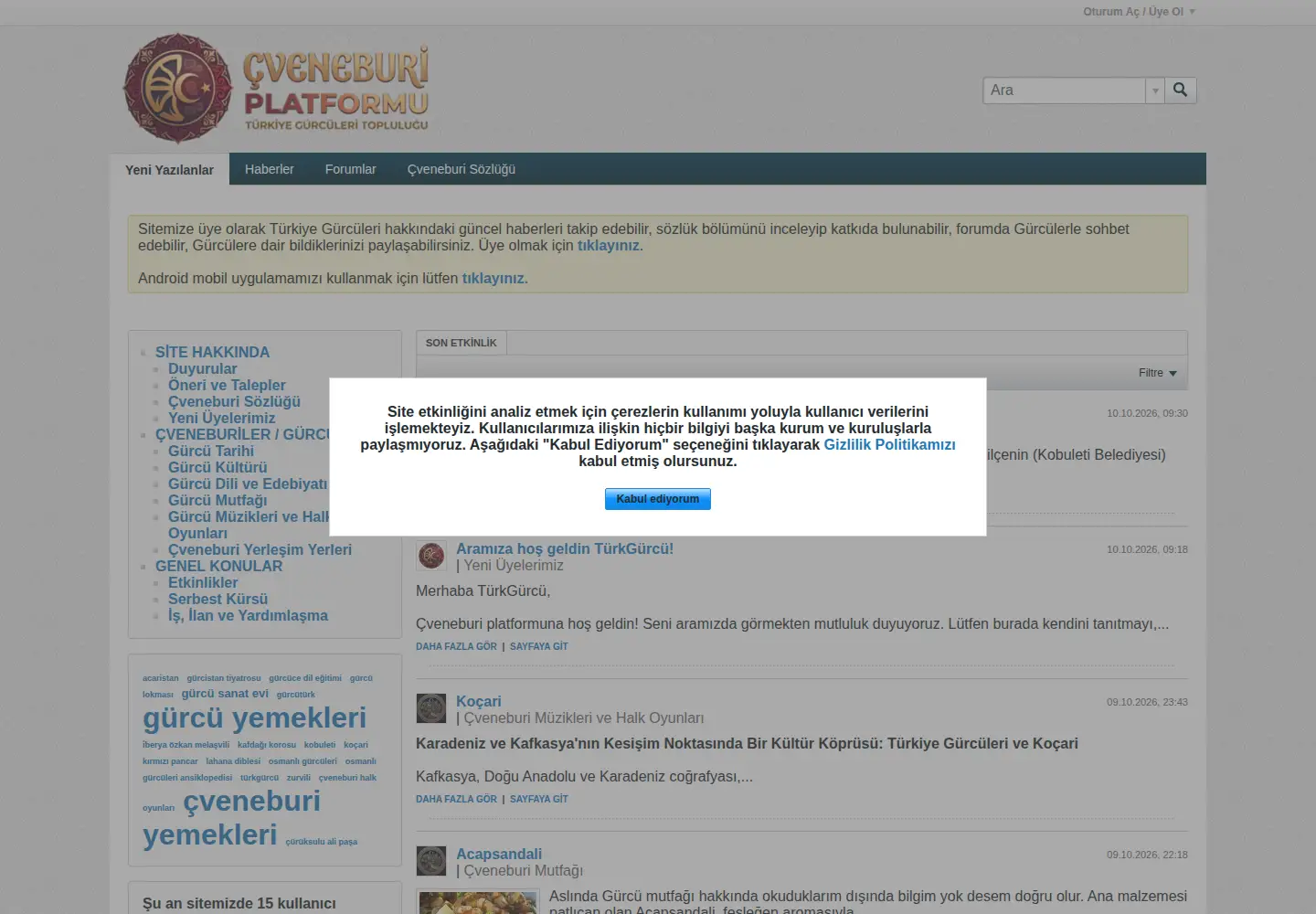The image size is (1316, 914).
Task: Open the 'Aramıza hoş geldin TürkGürcü!' post
Action: click(x=565, y=548)
